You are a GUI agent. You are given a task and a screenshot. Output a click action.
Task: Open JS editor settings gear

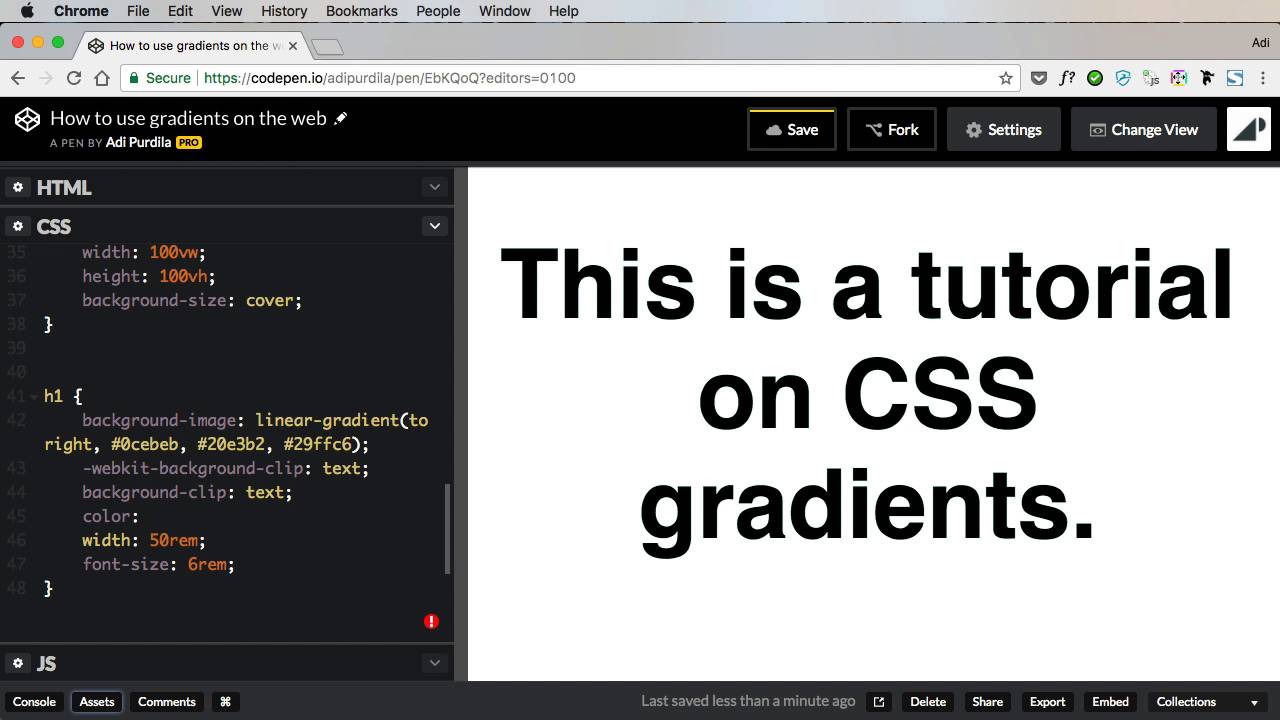click(17, 663)
